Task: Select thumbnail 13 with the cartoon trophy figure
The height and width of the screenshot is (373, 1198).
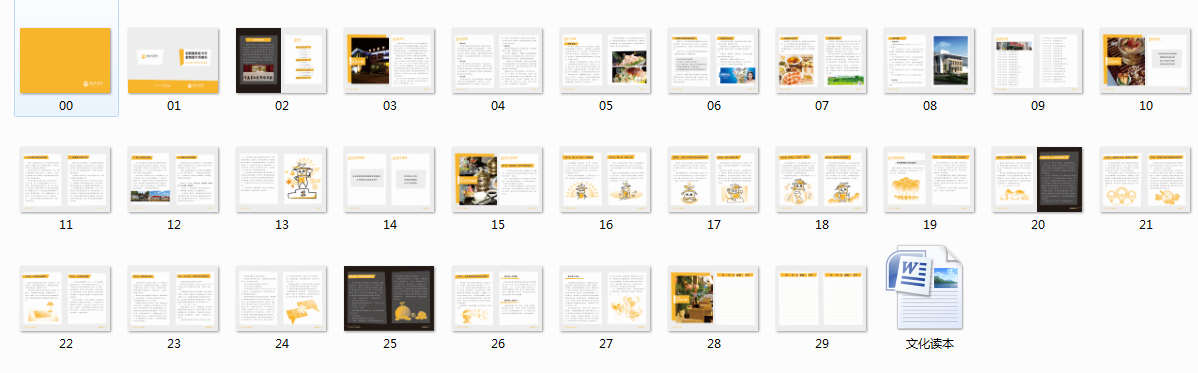Action: point(282,180)
